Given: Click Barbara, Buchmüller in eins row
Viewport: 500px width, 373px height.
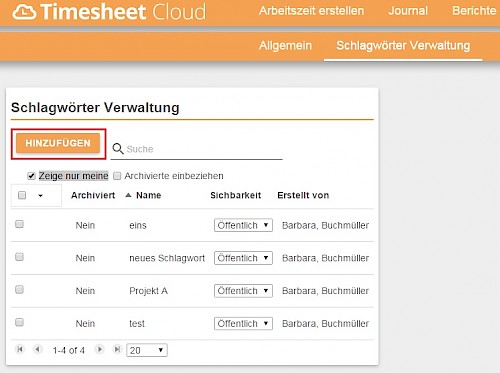Looking at the screenshot, I should [x=325, y=225].
